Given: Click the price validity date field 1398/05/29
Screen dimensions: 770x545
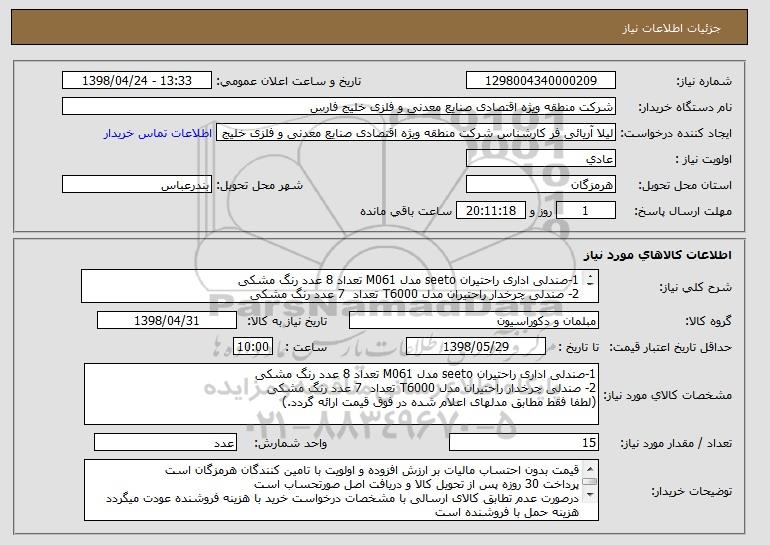Looking at the screenshot, I should tap(476, 347).
